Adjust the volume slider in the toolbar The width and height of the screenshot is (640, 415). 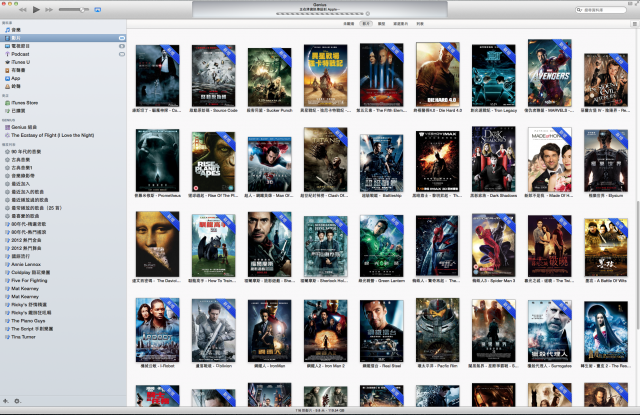click(x=73, y=9)
